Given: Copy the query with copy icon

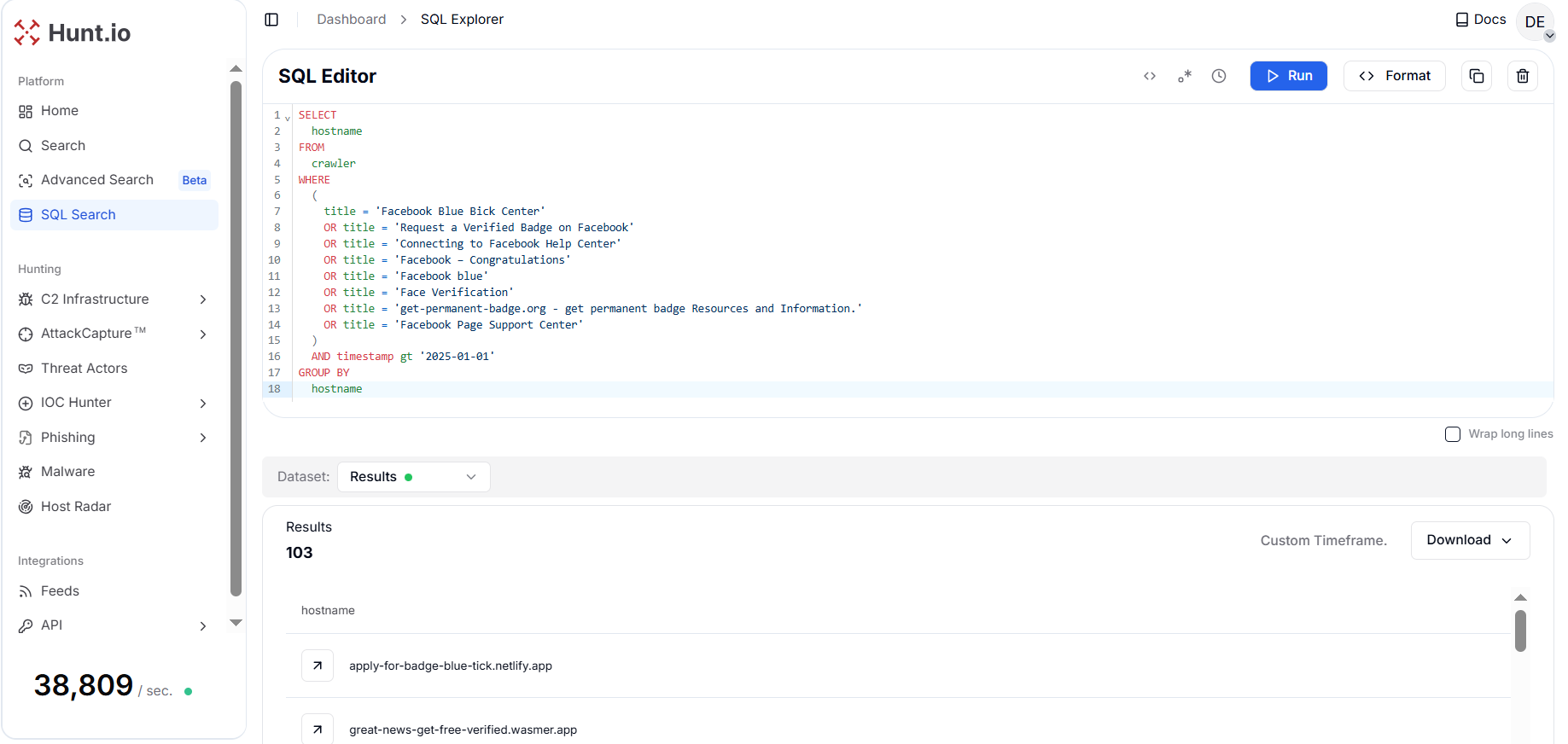Looking at the screenshot, I should [x=1477, y=76].
